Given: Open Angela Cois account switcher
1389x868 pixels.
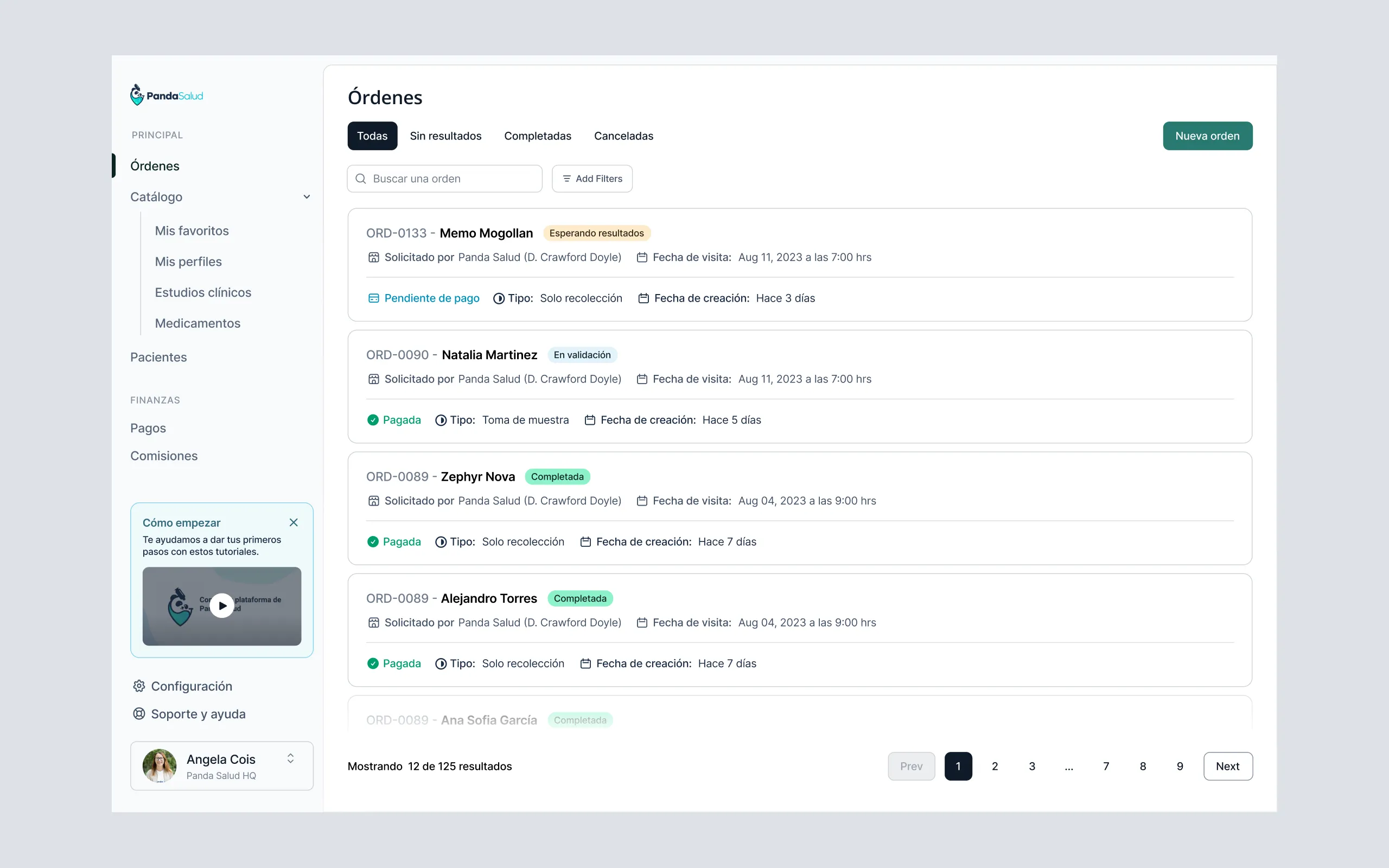Looking at the screenshot, I should (290, 758).
